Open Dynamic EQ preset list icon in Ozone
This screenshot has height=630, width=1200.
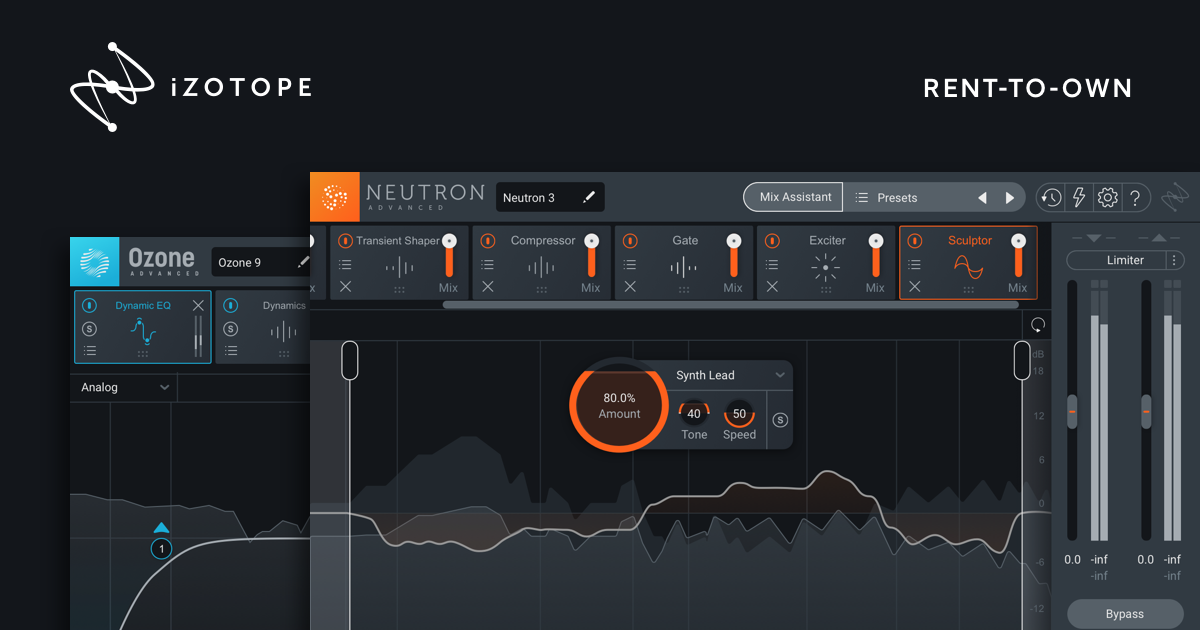(90, 351)
